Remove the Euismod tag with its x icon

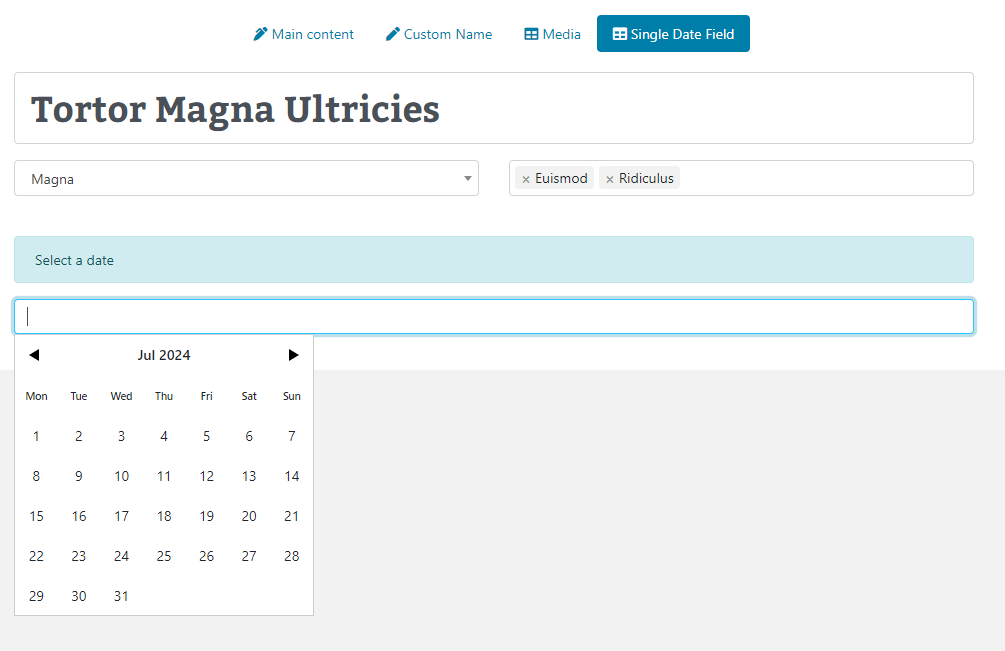click(526, 178)
